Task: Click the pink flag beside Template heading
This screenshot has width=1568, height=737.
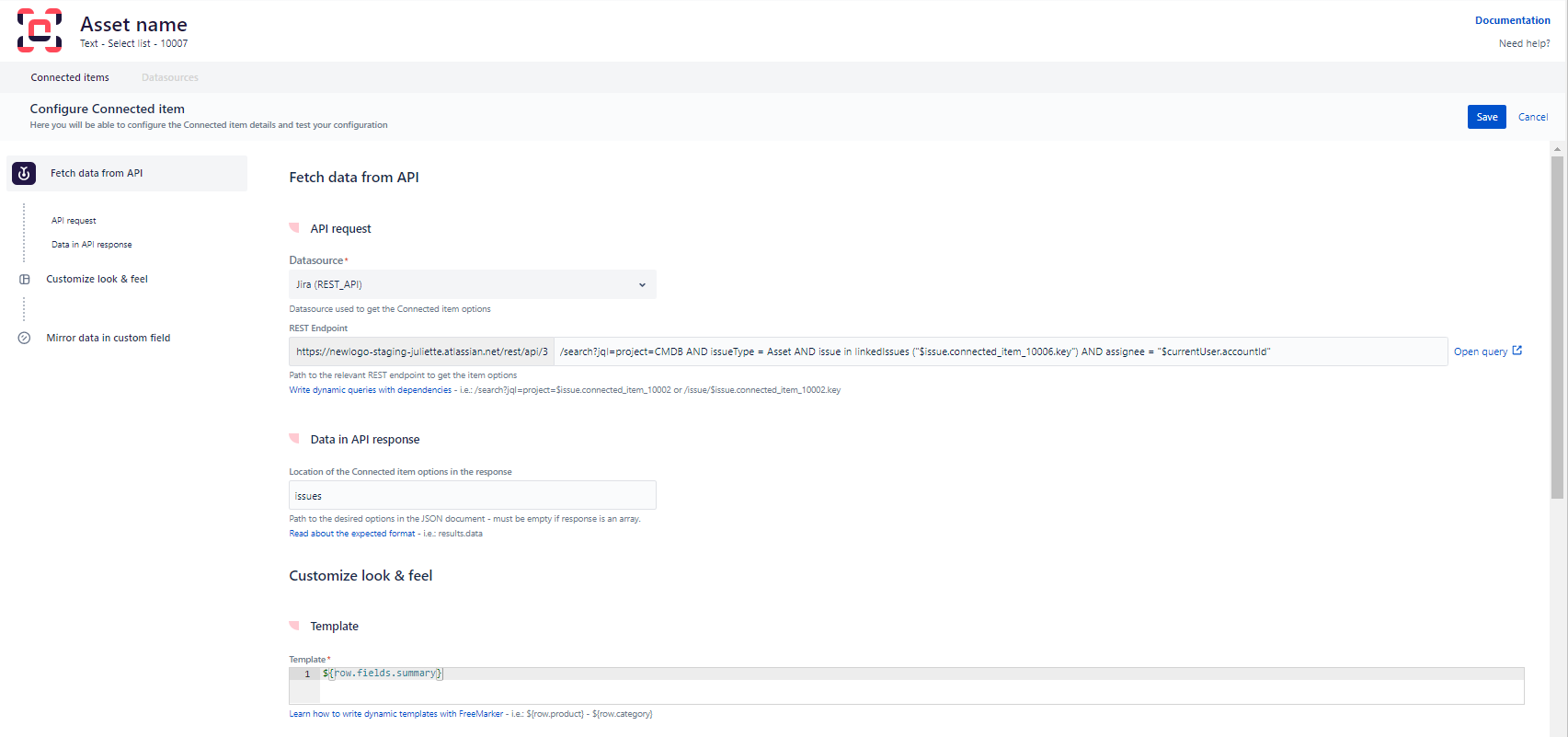Action: coord(294,625)
